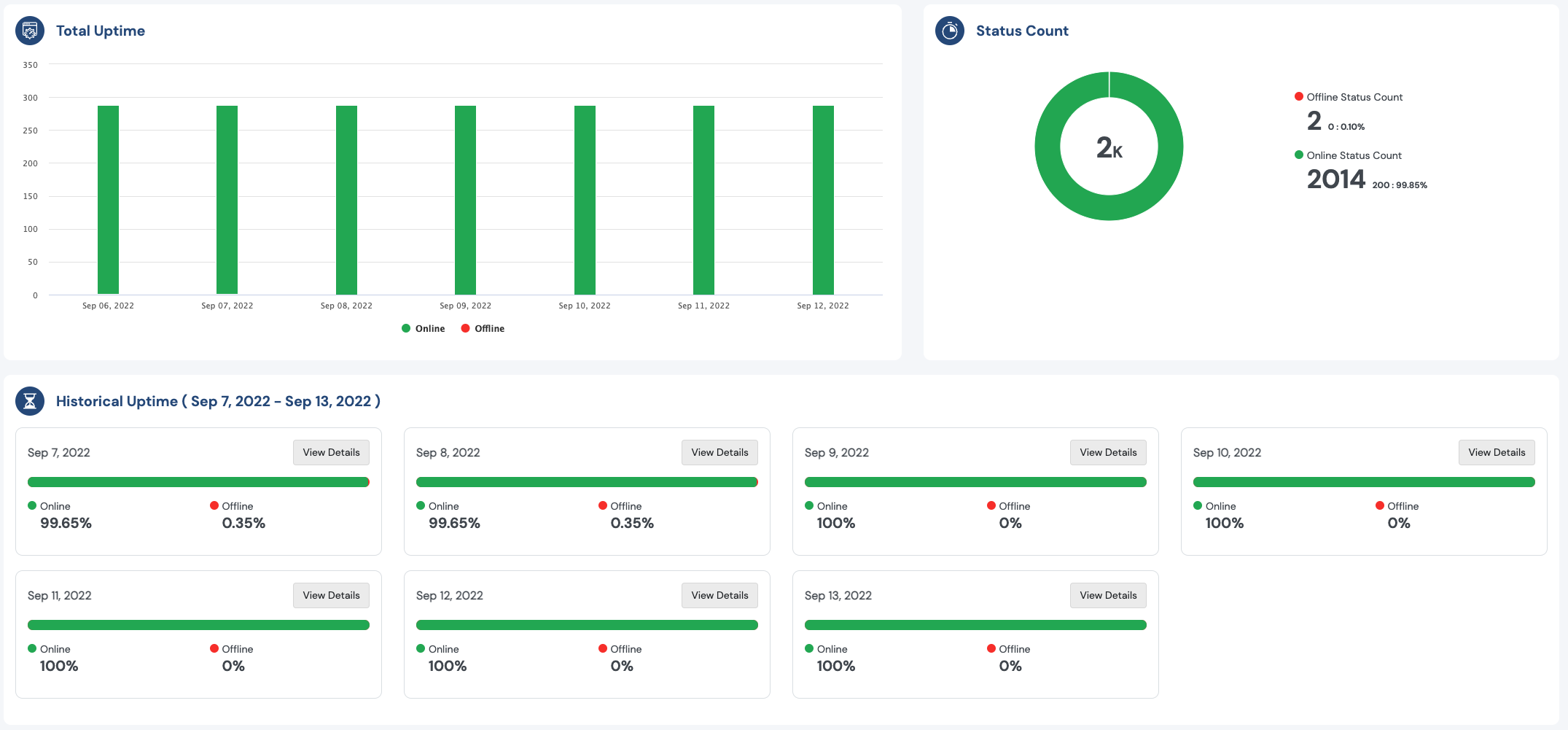Click the Online Status Count label
Screen dimensions: 1568x730
click(1354, 155)
